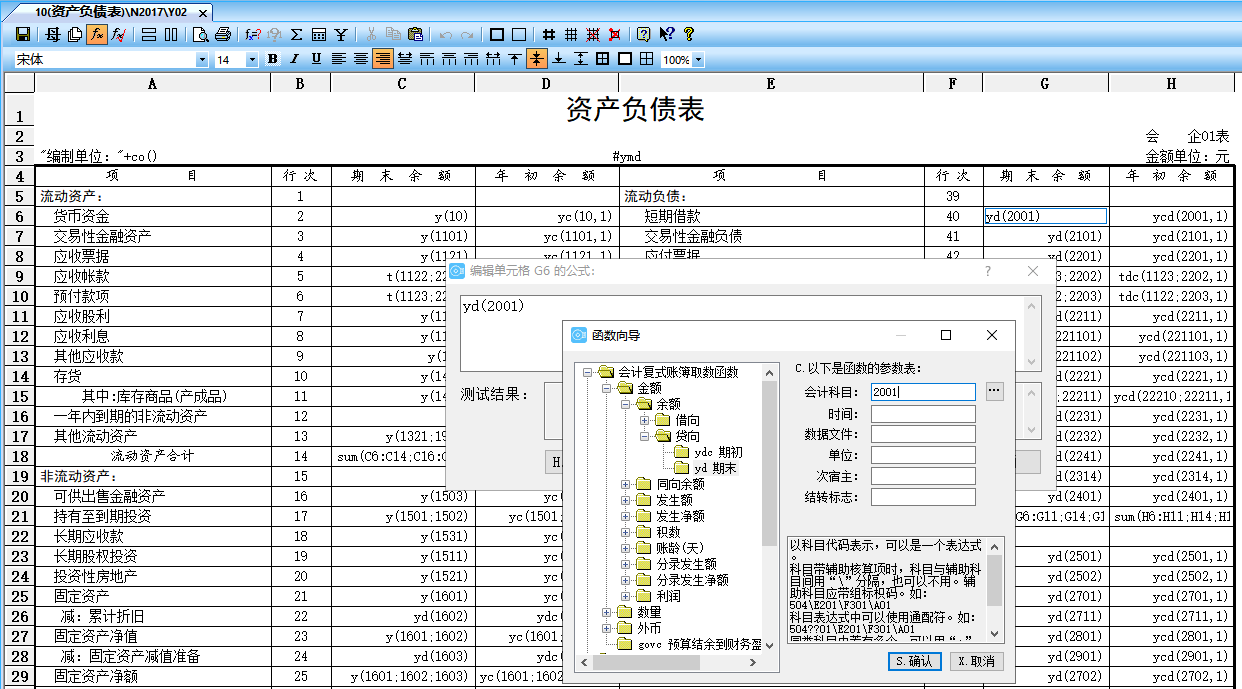Click the X.取消 cancel button
Image resolution: width=1242 pixels, height=689 pixels.
click(975, 661)
